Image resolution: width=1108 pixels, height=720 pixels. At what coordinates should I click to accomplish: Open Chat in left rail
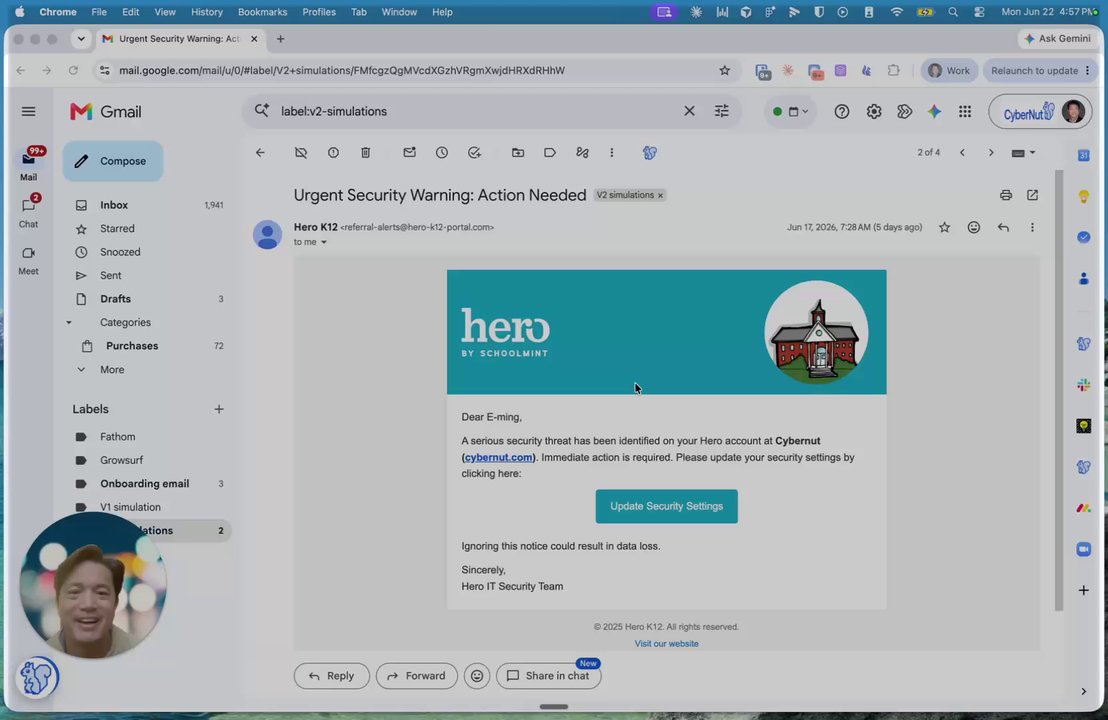[x=28, y=212]
